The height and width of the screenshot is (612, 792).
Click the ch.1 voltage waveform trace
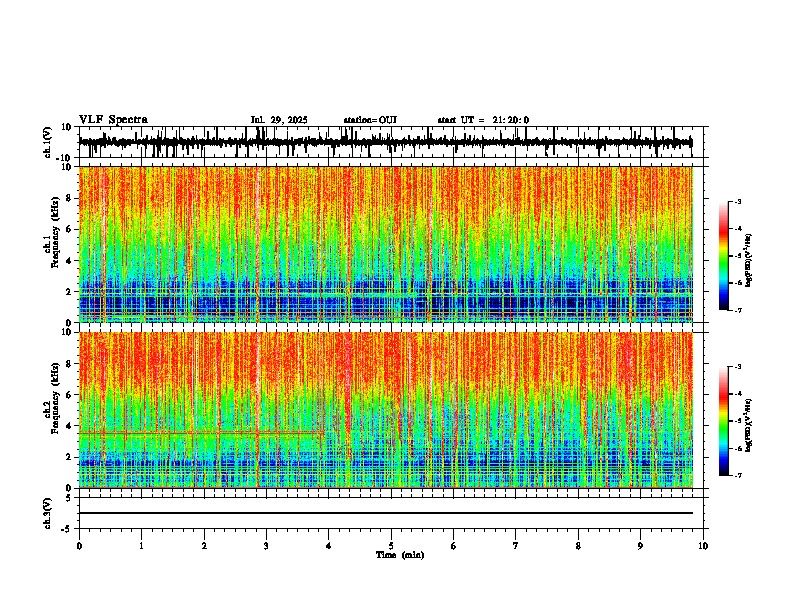coord(385,142)
